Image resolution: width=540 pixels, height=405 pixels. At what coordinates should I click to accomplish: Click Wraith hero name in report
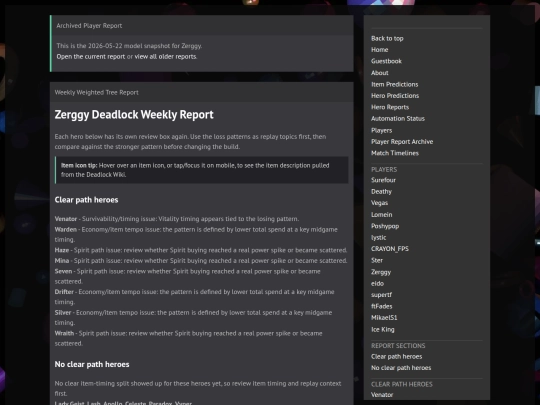(64, 333)
